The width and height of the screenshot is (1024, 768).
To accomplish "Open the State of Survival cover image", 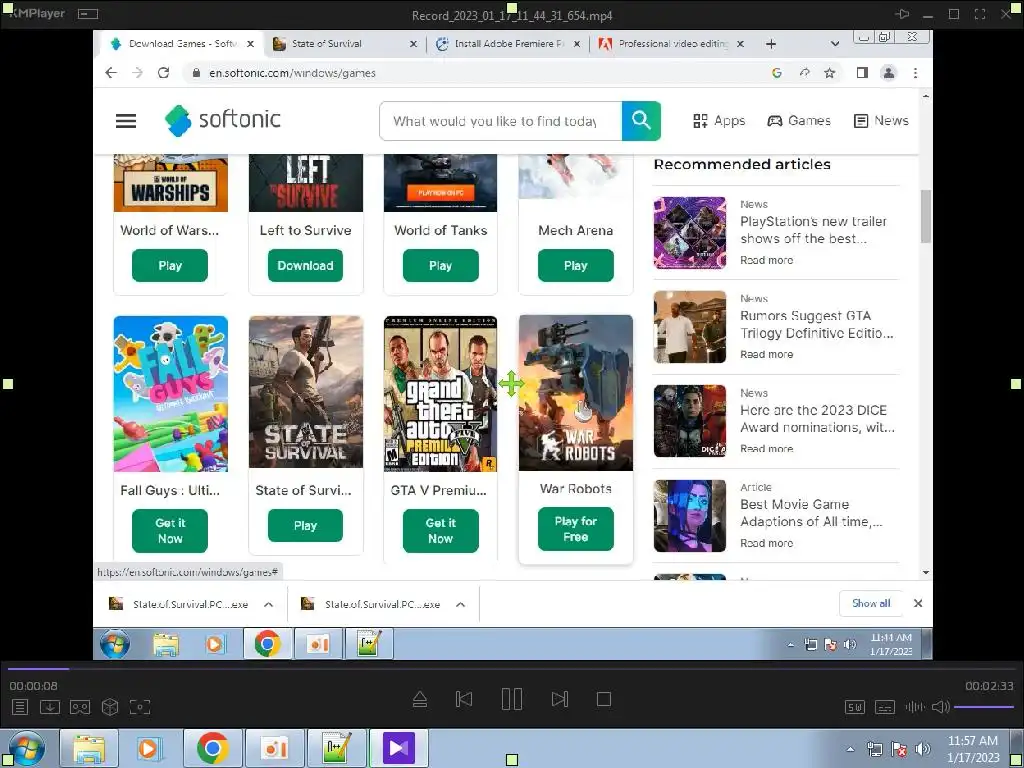I will click(x=306, y=392).
